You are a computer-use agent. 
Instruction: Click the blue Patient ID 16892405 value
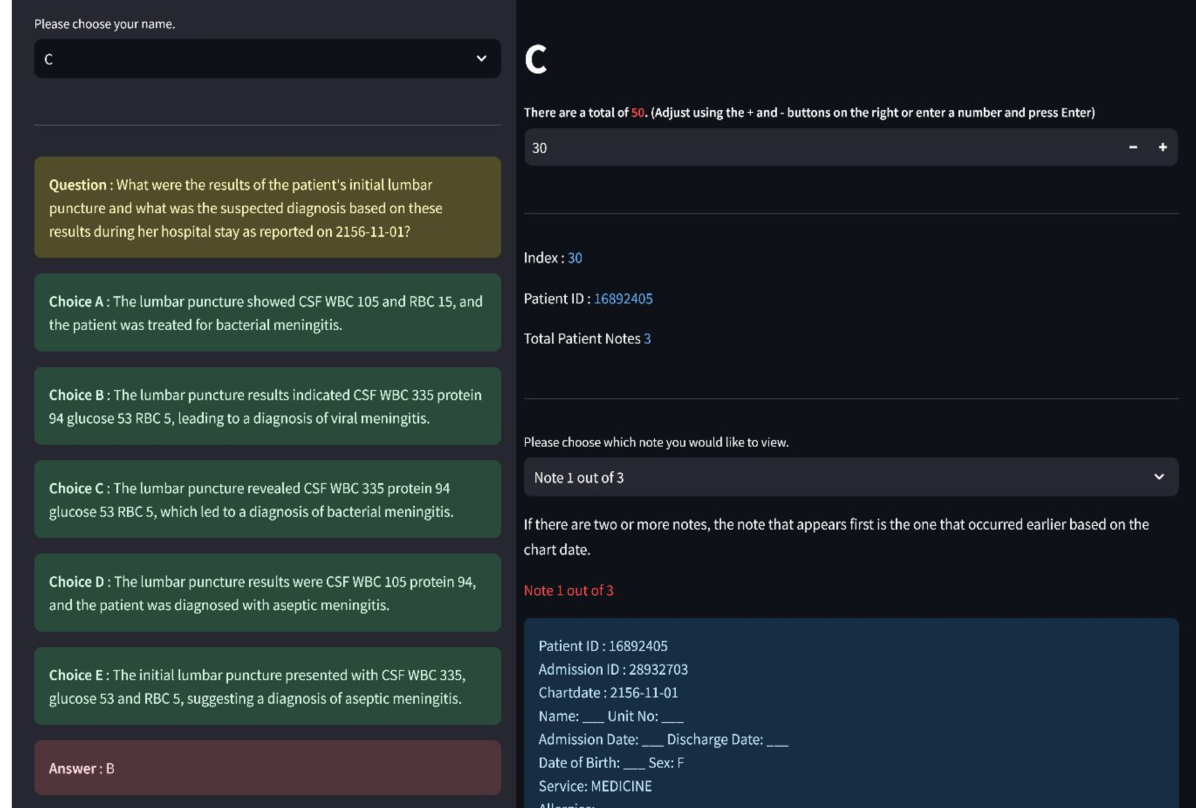pyautogui.click(x=623, y=298)
